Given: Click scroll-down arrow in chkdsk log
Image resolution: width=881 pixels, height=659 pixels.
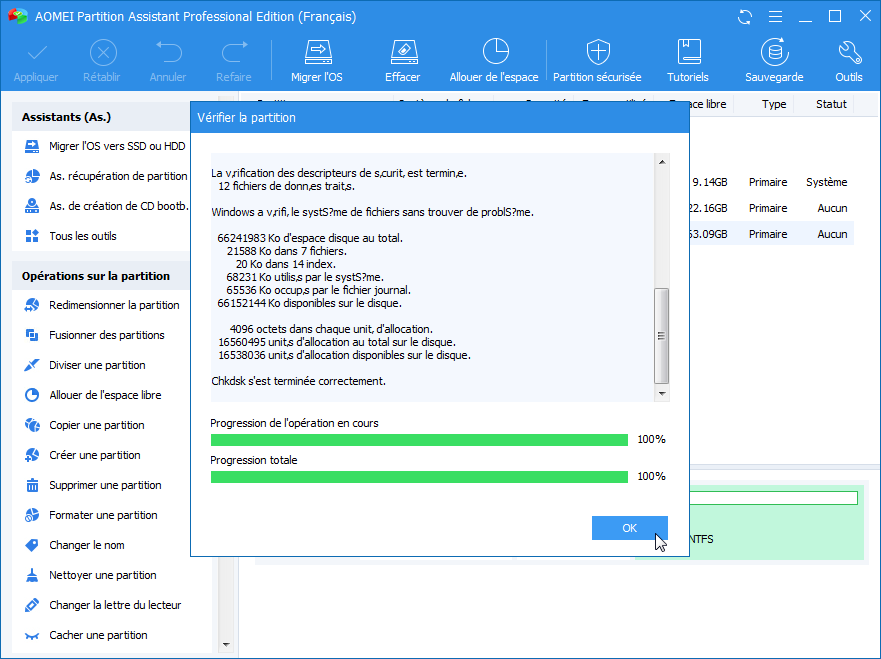Looking at the screenshot, I should [x=662, y=394].
